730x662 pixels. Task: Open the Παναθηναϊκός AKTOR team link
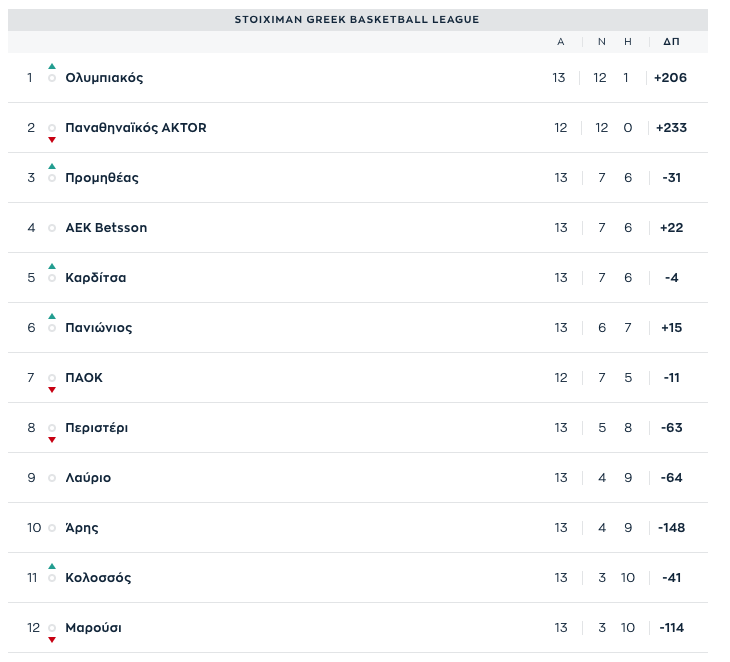(135, 128)
